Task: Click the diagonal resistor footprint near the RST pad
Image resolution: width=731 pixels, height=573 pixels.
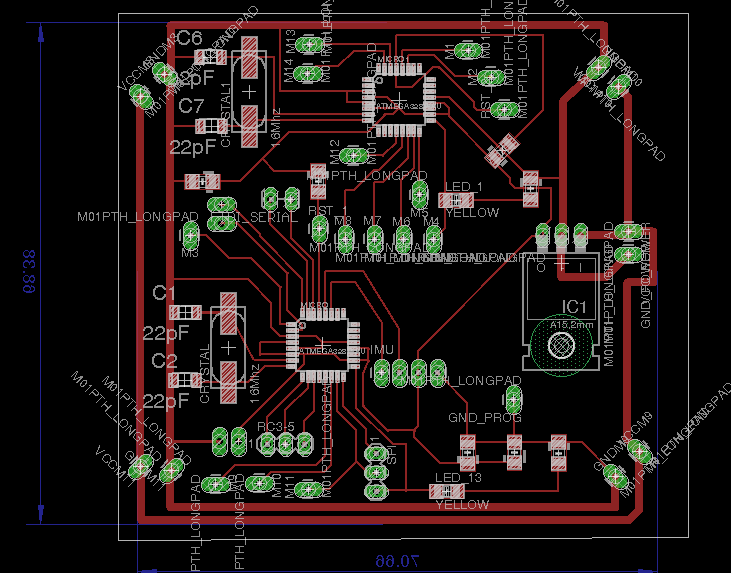Action: [x=502, y=150]
